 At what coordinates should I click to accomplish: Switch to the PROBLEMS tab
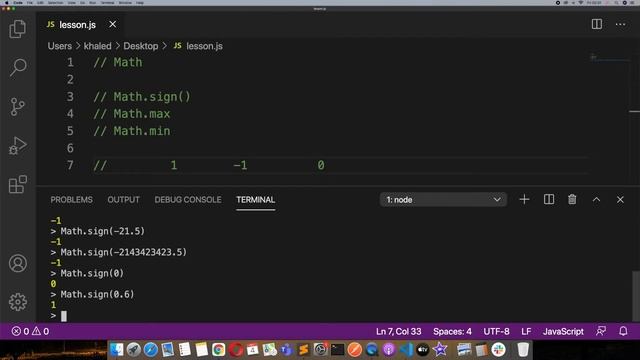click(x=71, y=200)
